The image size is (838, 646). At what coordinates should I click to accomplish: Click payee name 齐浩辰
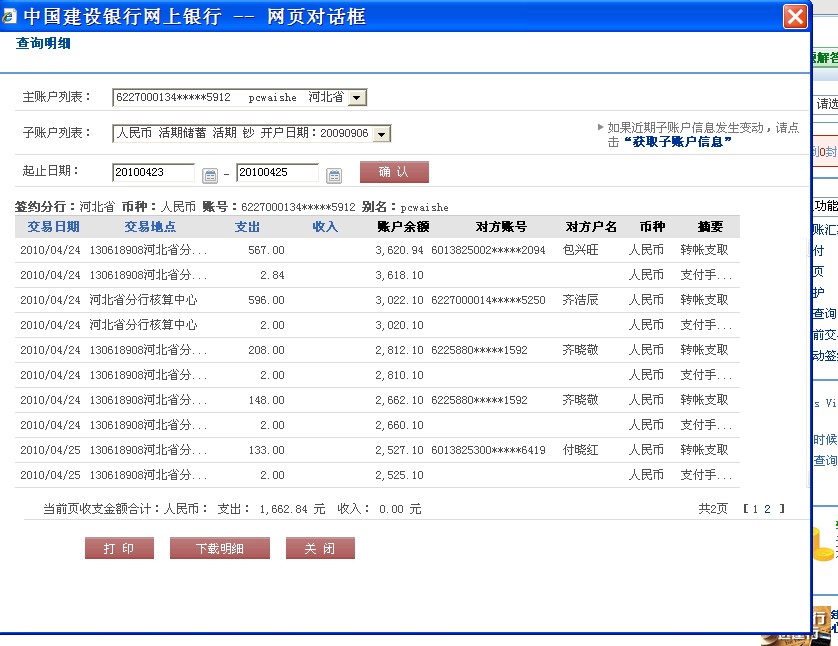point(580,300)
